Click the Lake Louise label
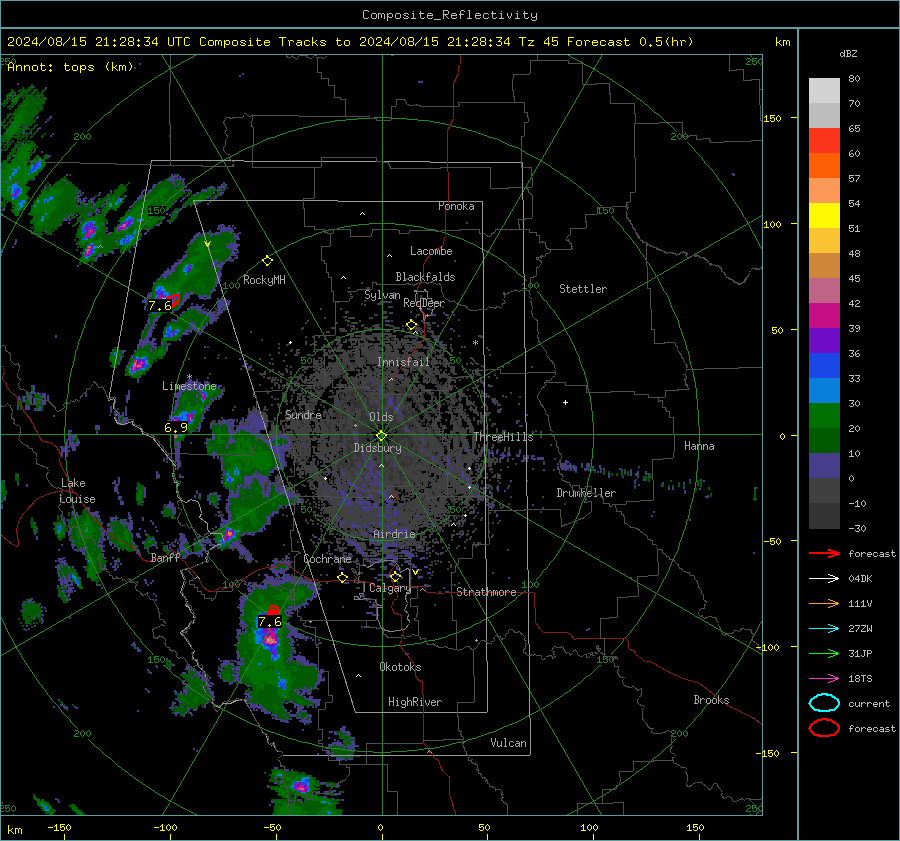The image size is (900, 841). pyautogui.click(x=78, y=491)
